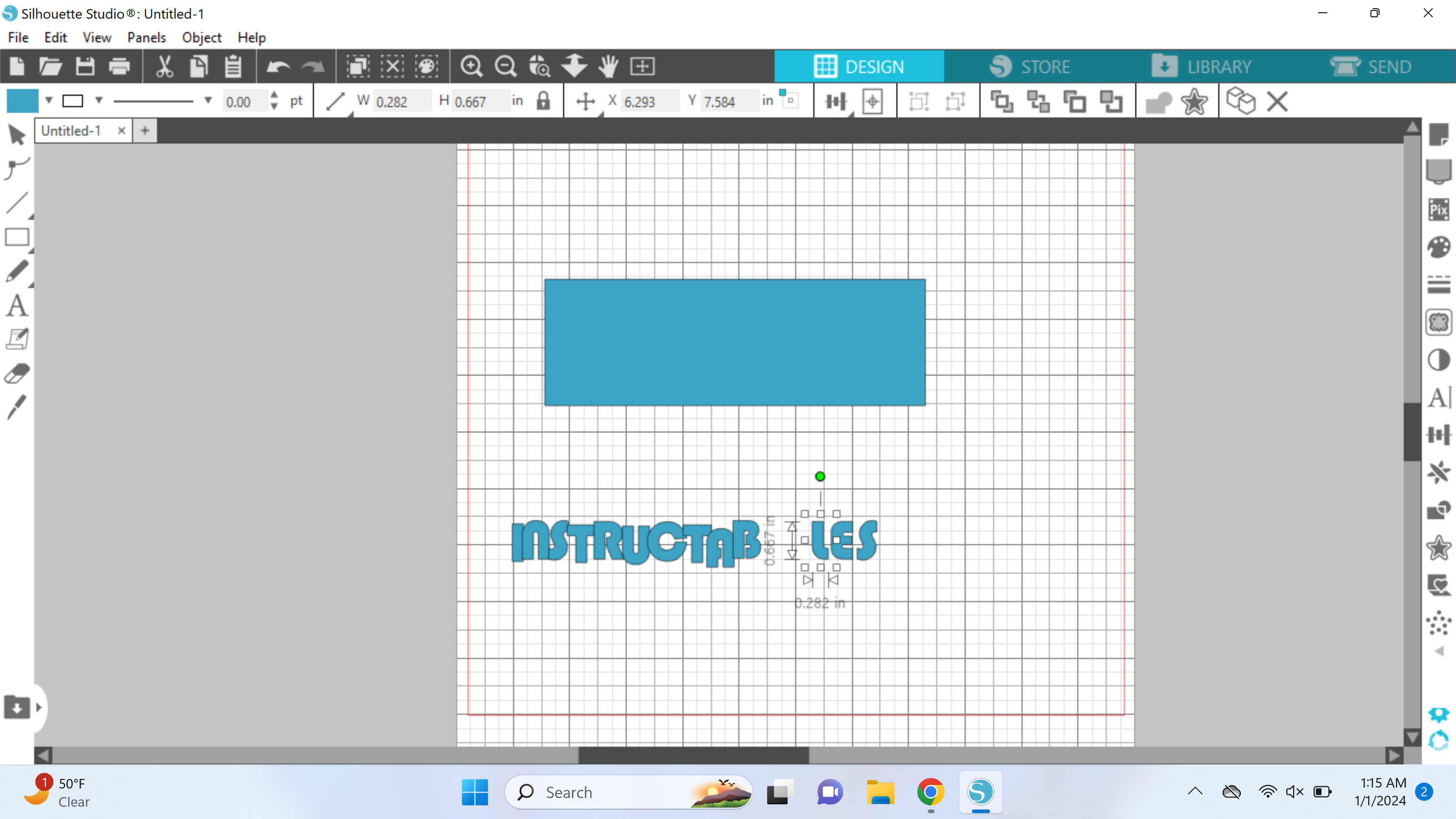Image resolution: width=1456 pixels, height=819 pixels.
Task: Print the design
Action: click(x=119, y=67)
